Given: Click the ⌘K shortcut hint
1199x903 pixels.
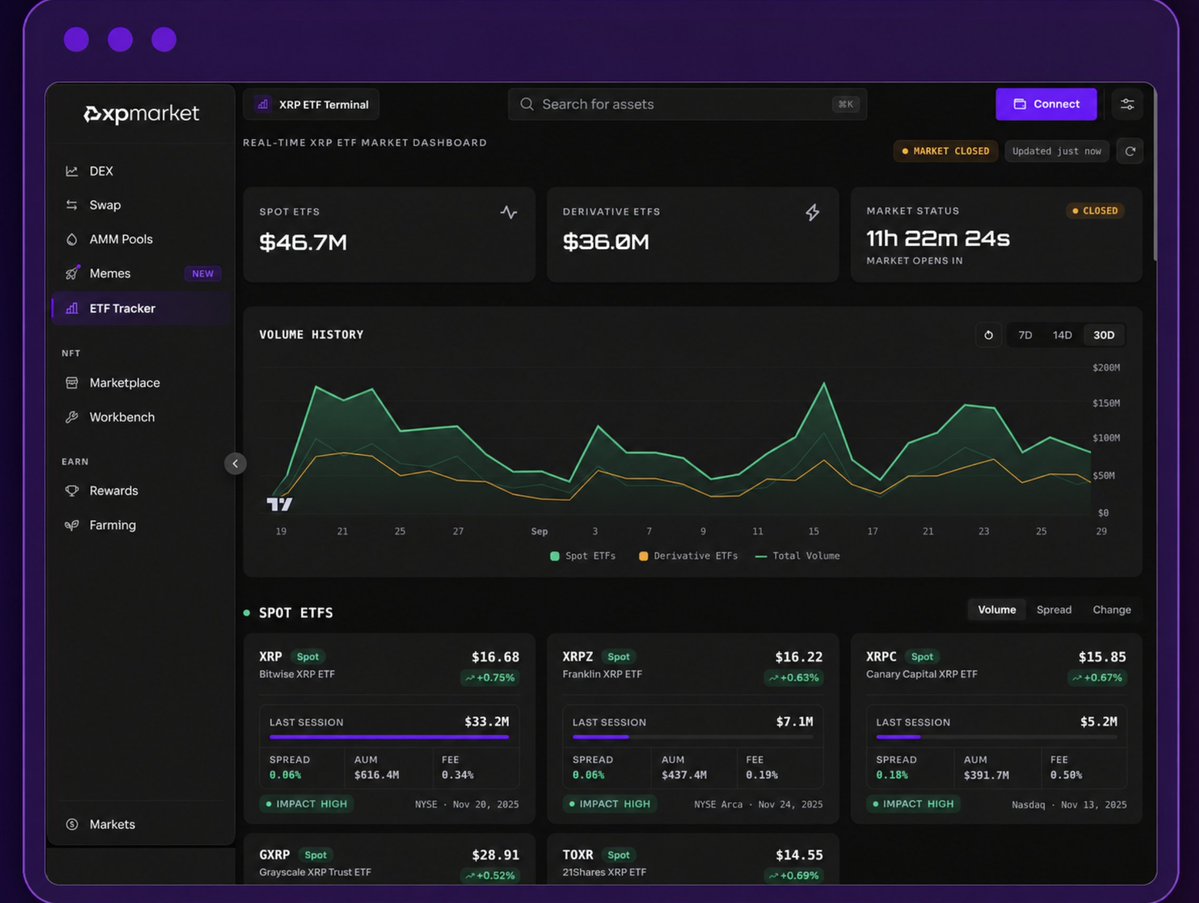Looking at the screenshot, I should pos(845,104).
